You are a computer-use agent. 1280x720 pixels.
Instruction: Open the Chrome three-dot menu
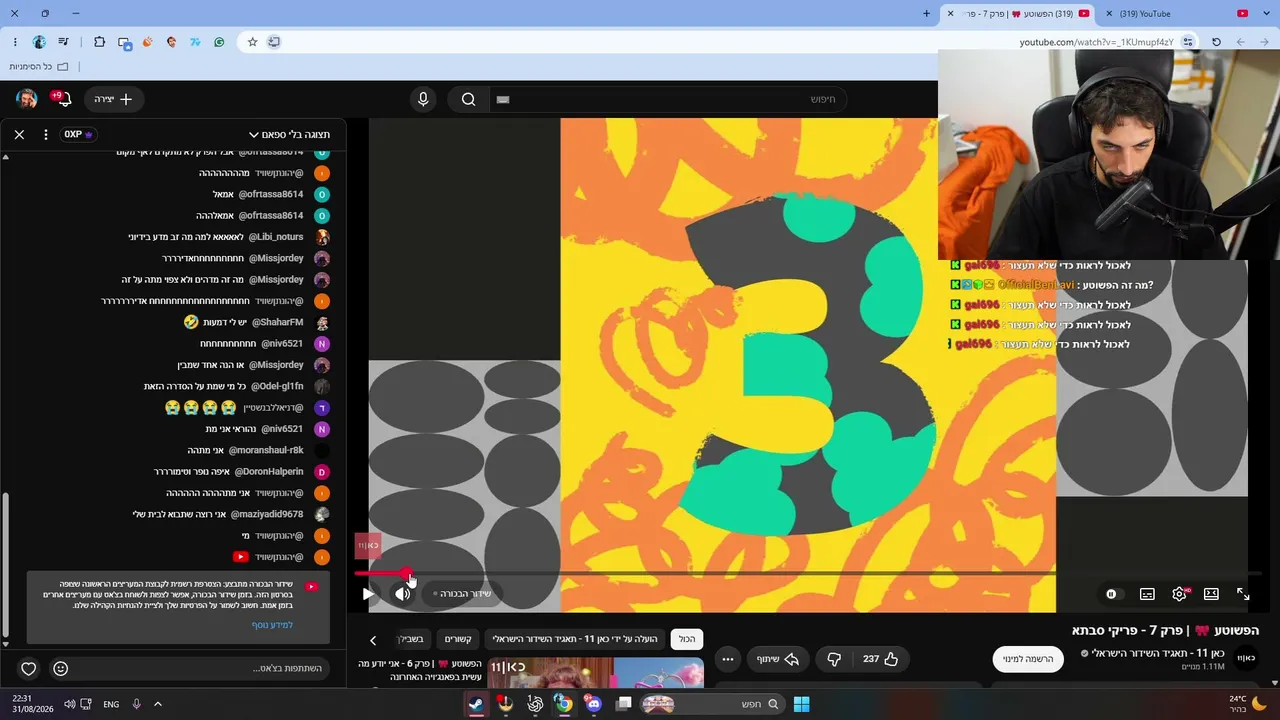point(15,42)
